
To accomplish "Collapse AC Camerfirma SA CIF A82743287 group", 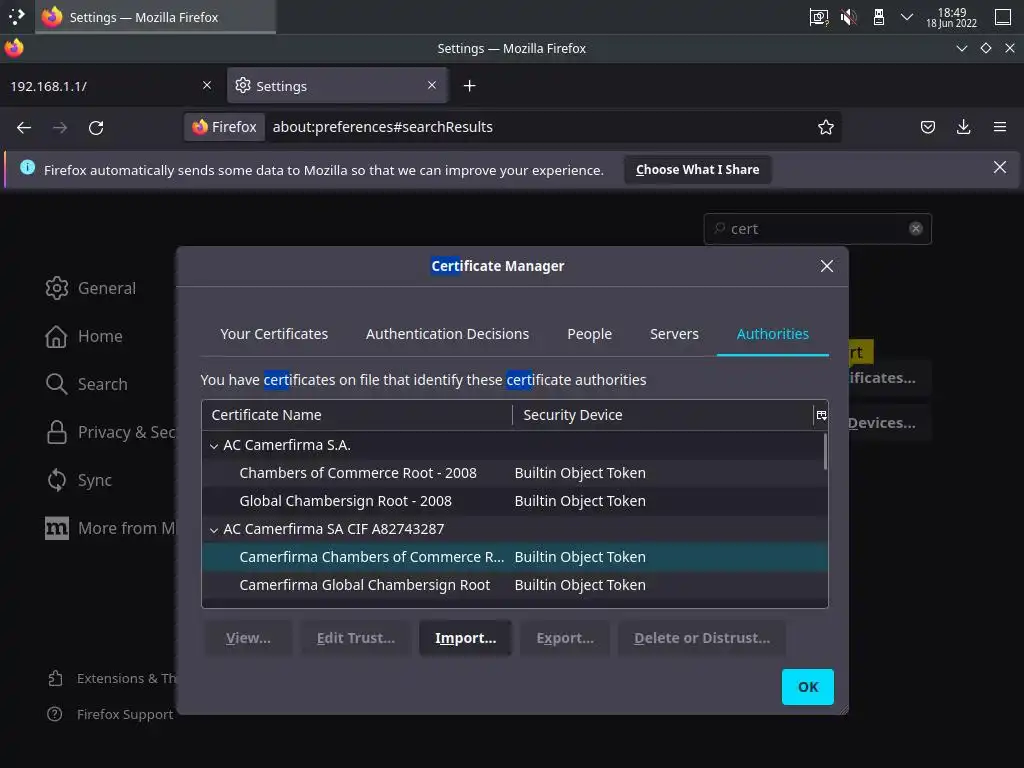I will 214,530.
